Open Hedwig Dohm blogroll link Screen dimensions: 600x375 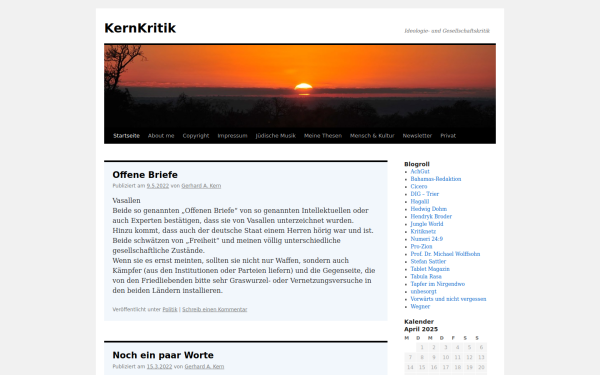pyautogui.click(x=429, y=209)
